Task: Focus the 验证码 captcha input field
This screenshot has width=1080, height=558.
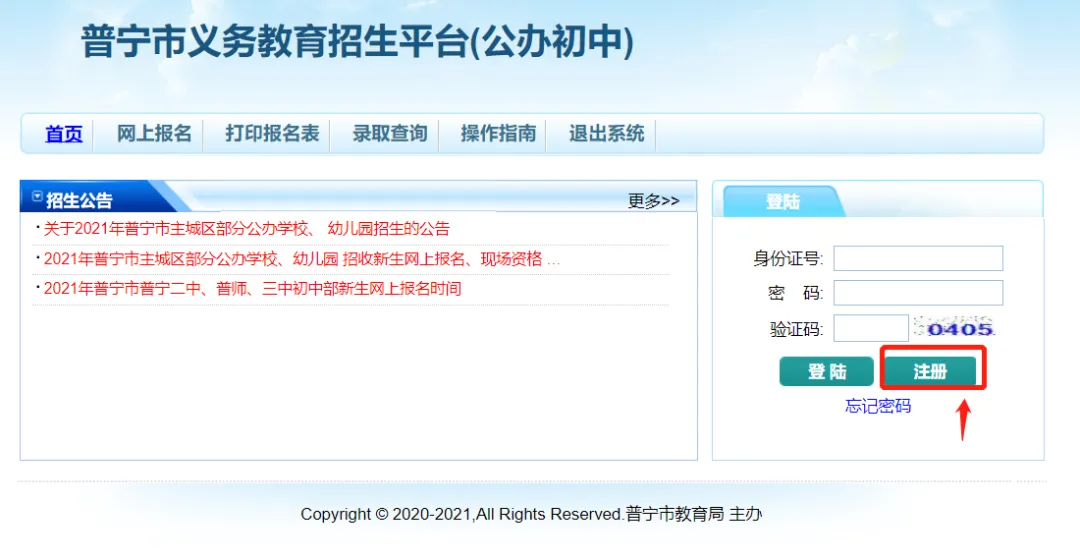Action: tap(871, 328)
